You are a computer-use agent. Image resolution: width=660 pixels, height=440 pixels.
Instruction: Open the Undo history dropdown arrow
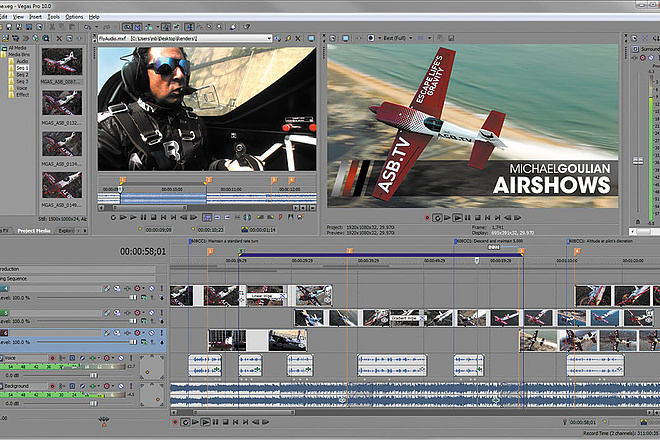tap(96, 27)
